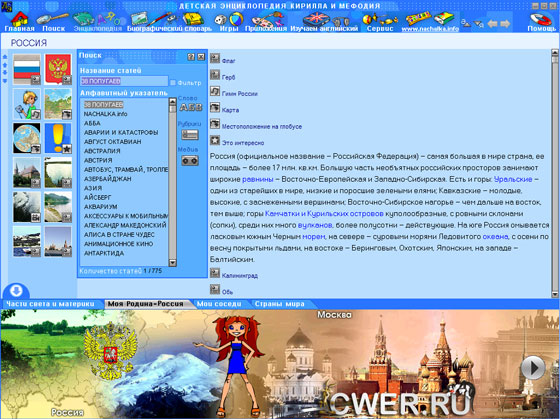Play the Гимн России audio link
This screenshot has height=419, width=560.
234,92
